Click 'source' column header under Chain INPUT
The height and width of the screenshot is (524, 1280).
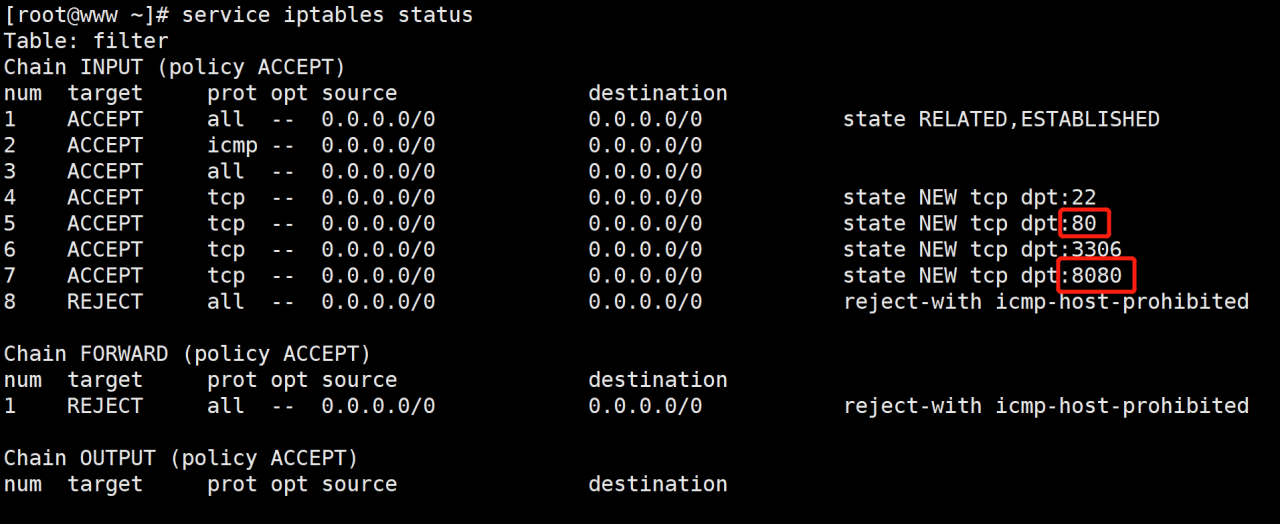pos(359,93)
